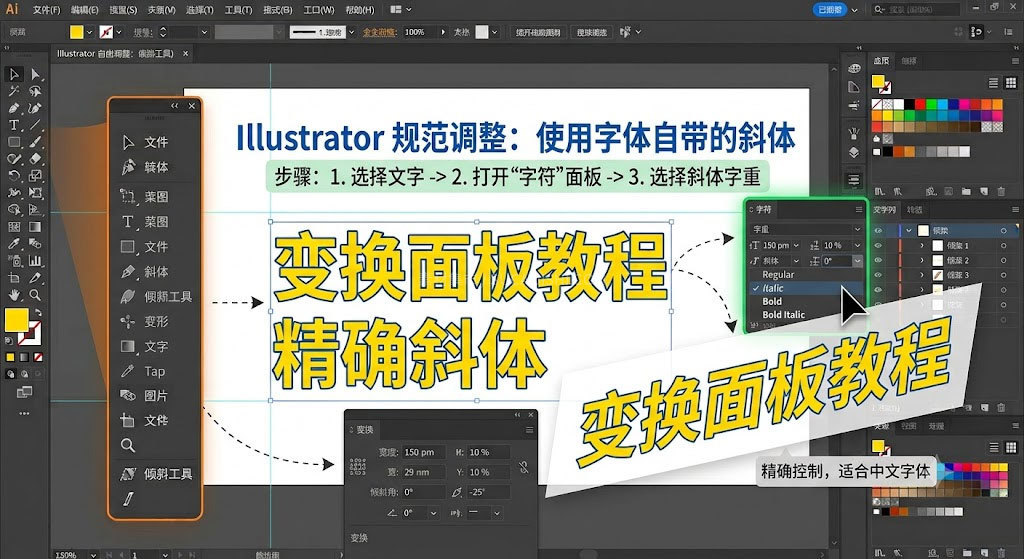
Task: Click target circle of layer ending in 1
Action: pos(1004,246)
